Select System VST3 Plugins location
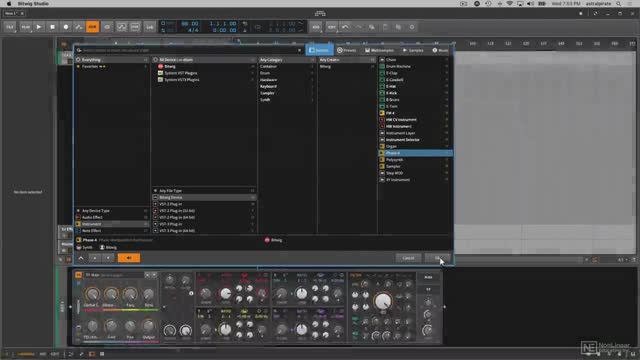 click(204, 80)
